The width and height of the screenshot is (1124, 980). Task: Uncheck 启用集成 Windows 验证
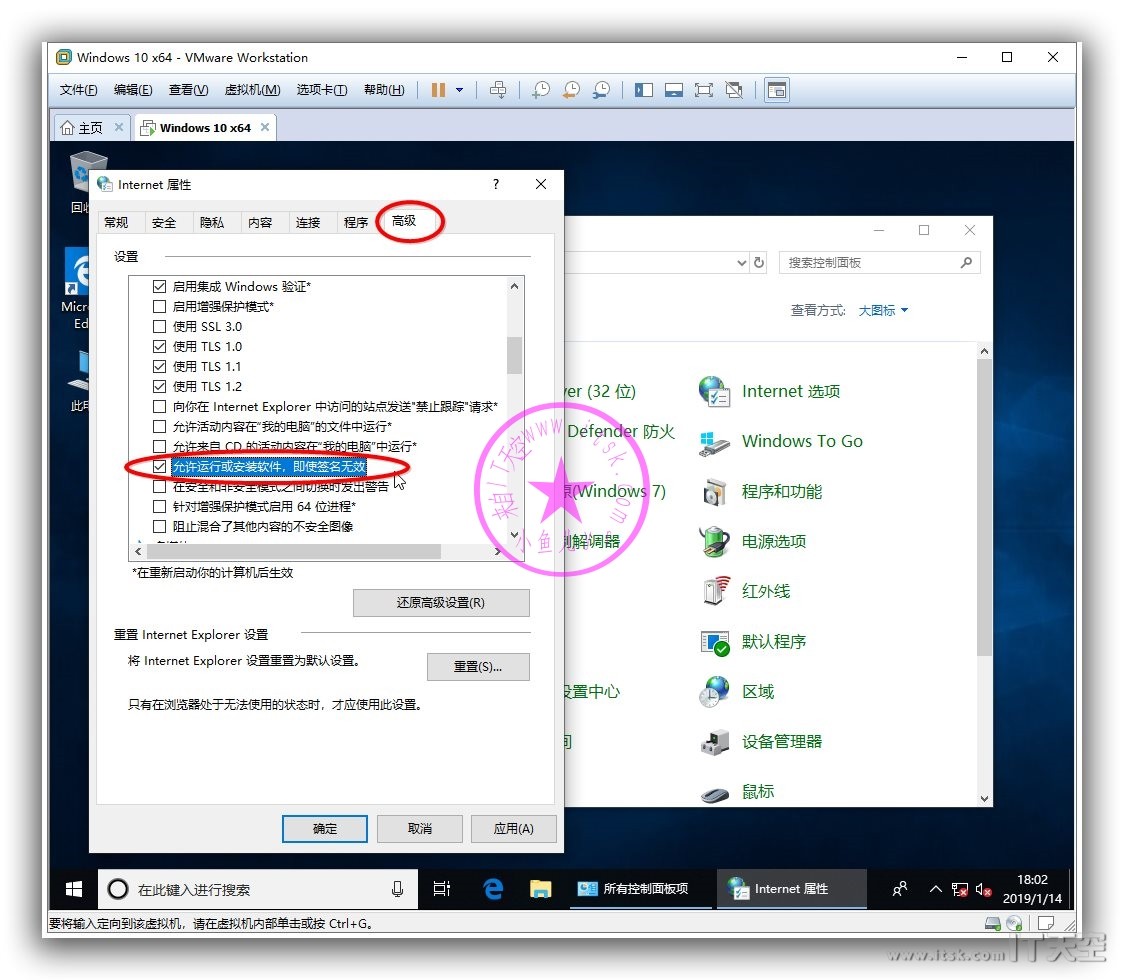tap(159, 287)
